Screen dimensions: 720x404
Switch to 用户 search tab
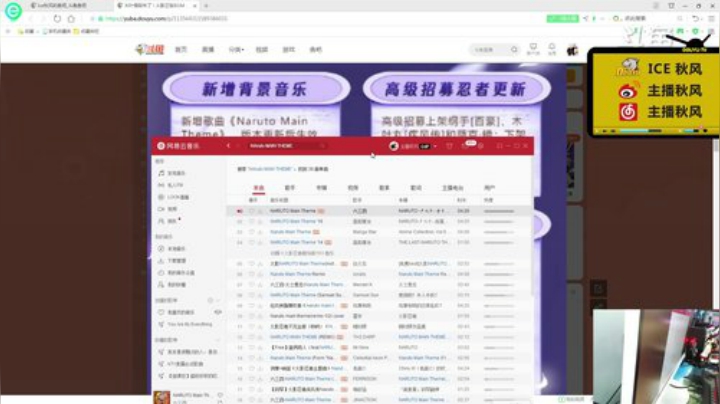[489, 188]
